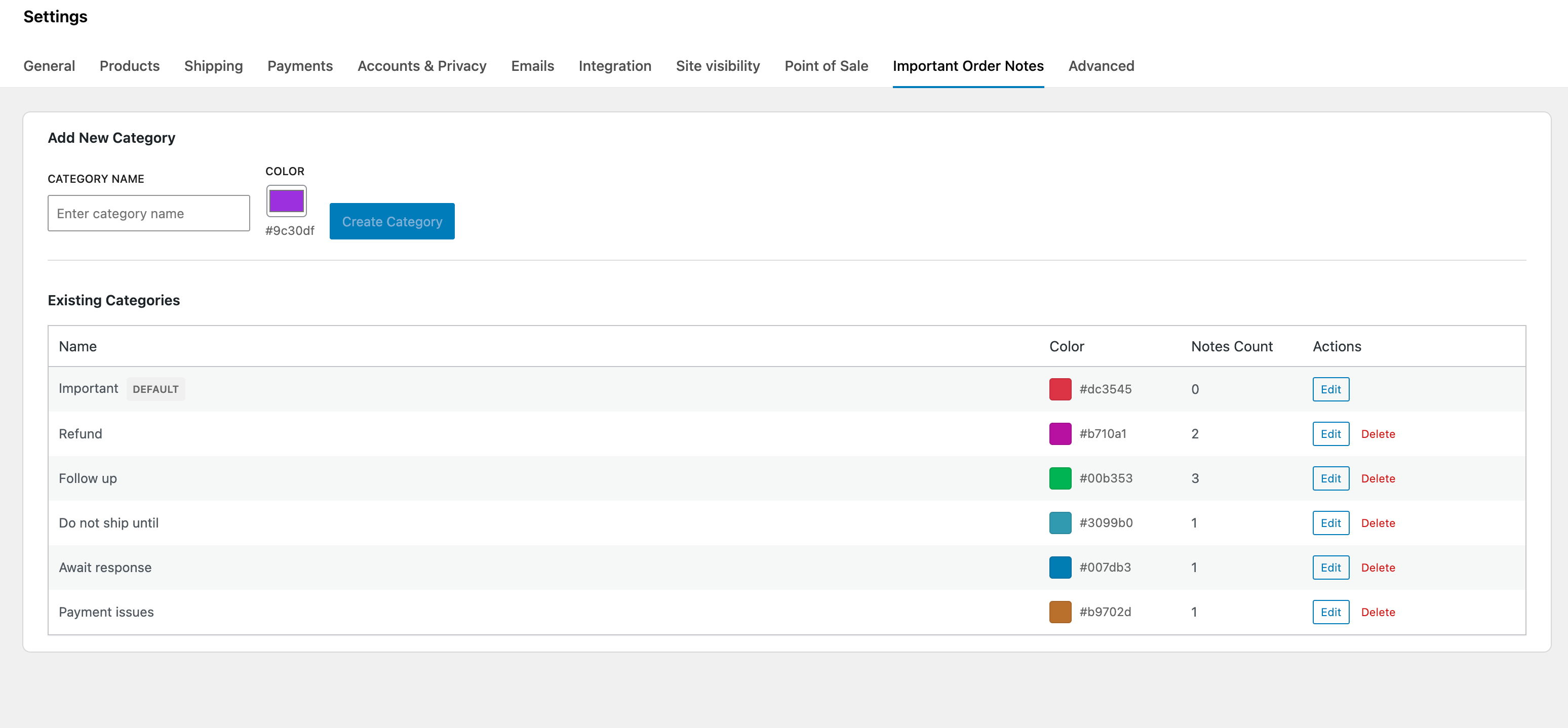Click the green Follow up color swatch
Screen dimensions: 1568x728
click(1060, 478)
